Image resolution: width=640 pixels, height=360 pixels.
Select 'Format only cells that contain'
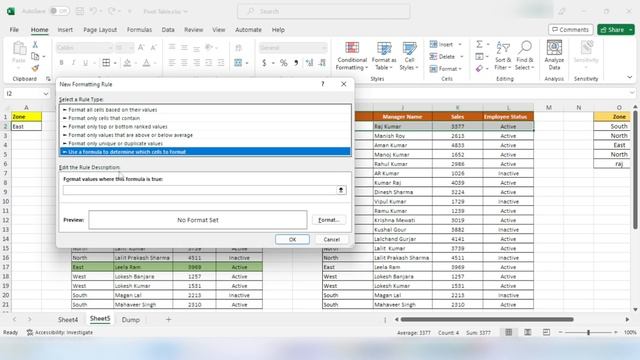[x=205, y=118]
